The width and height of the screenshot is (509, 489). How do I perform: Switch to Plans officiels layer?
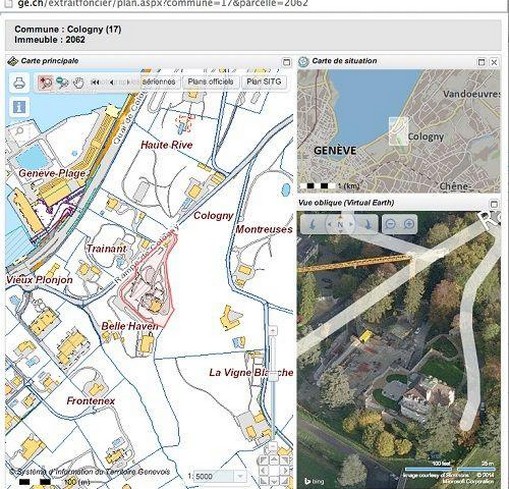click(210, 82)
